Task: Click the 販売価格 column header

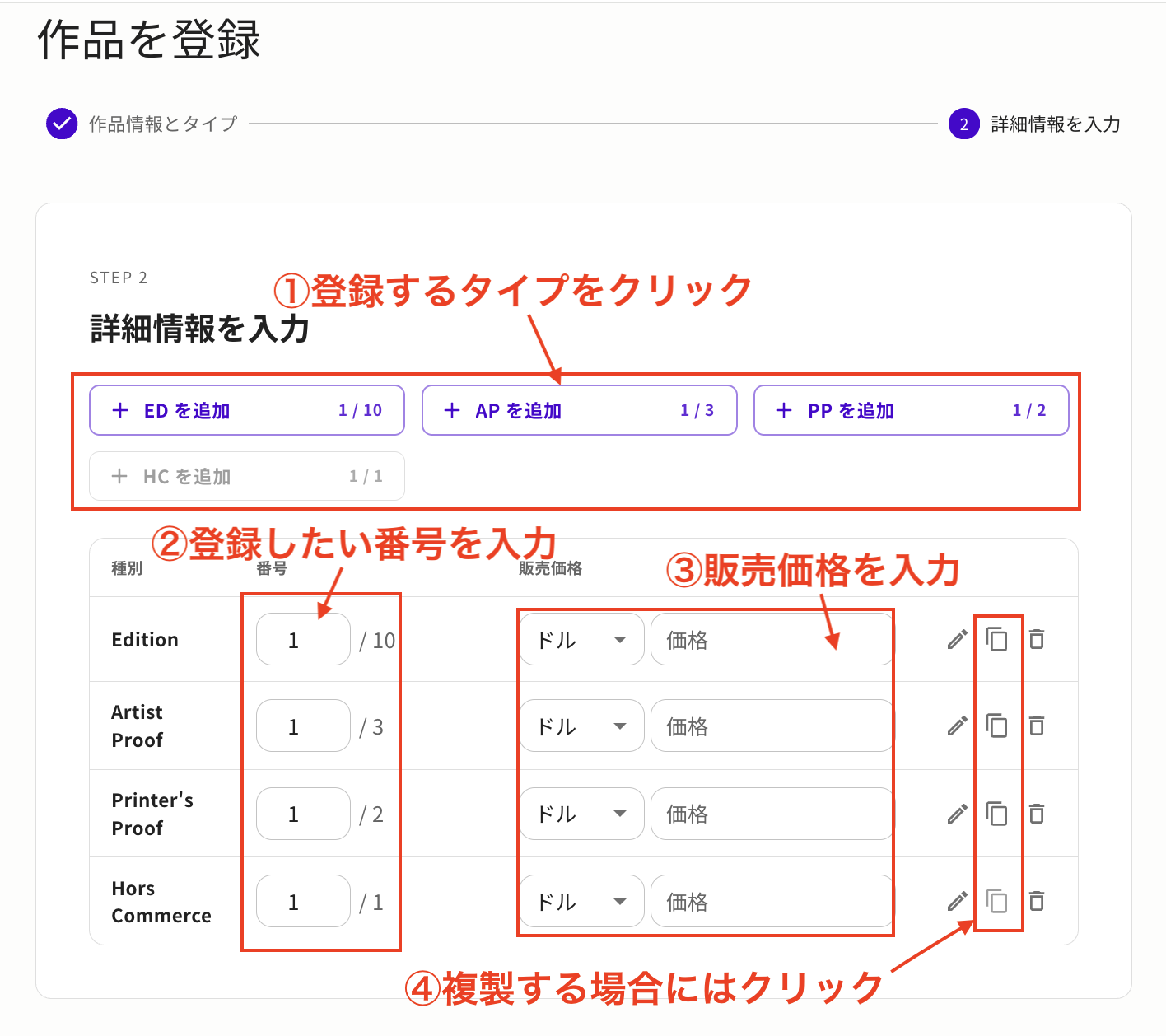Action: point(550,568)
